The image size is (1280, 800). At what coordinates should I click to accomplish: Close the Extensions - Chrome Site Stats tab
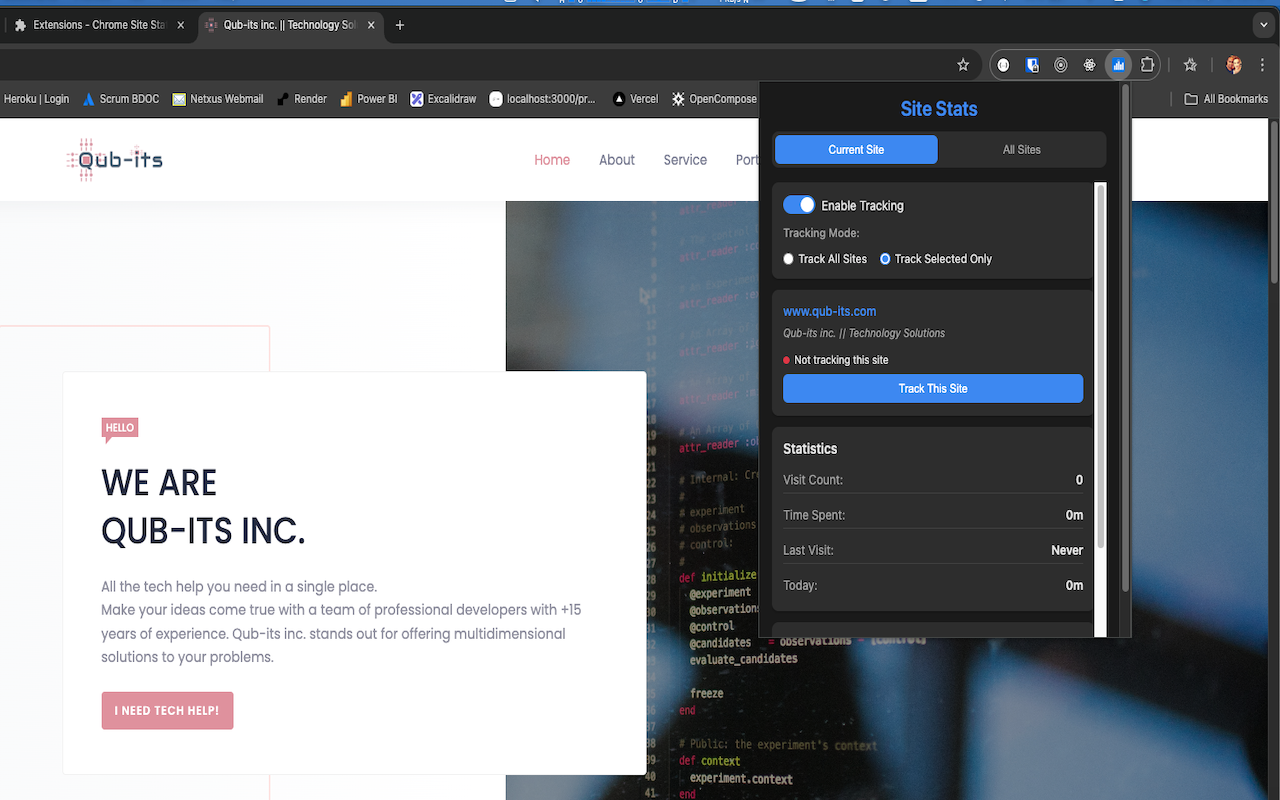pyautogui.click(x=180, y=25)
